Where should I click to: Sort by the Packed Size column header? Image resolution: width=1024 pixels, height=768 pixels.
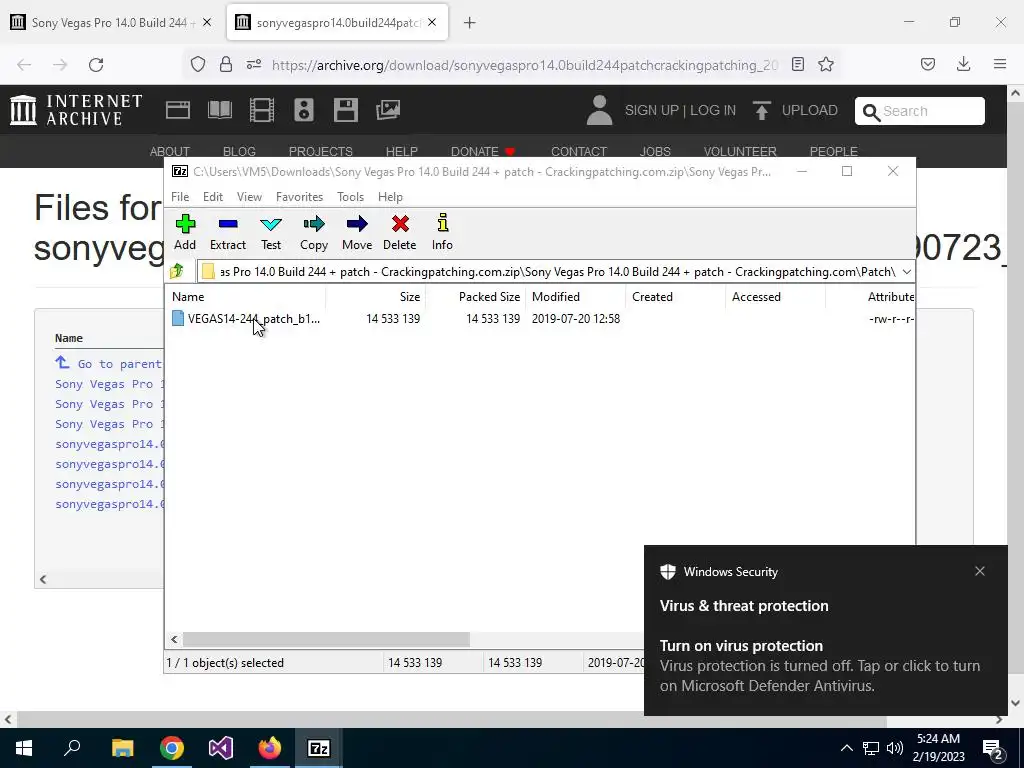tap(475, 296)
